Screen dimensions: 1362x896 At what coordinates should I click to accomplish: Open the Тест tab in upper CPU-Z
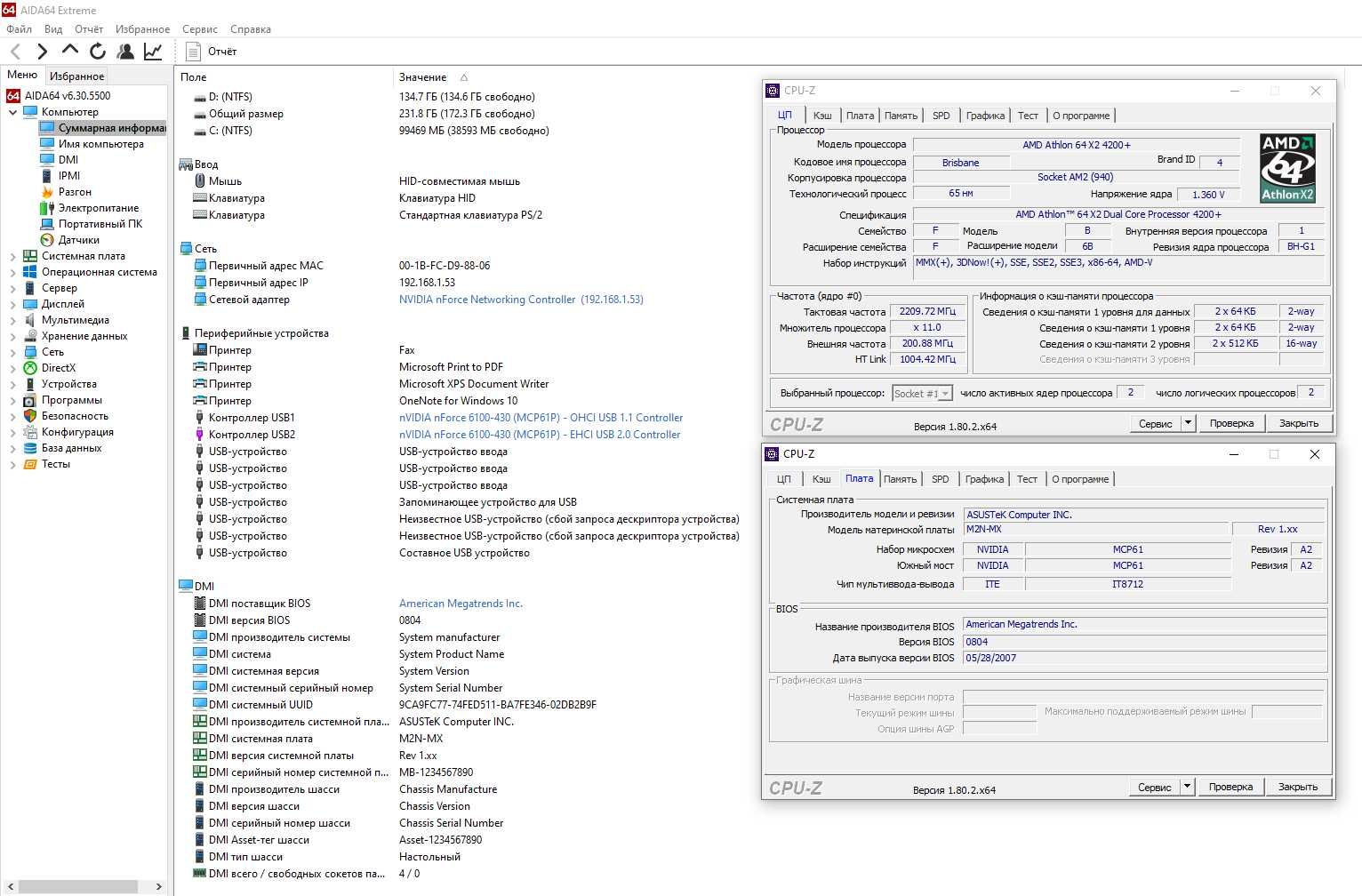[x=1028, y=116]
